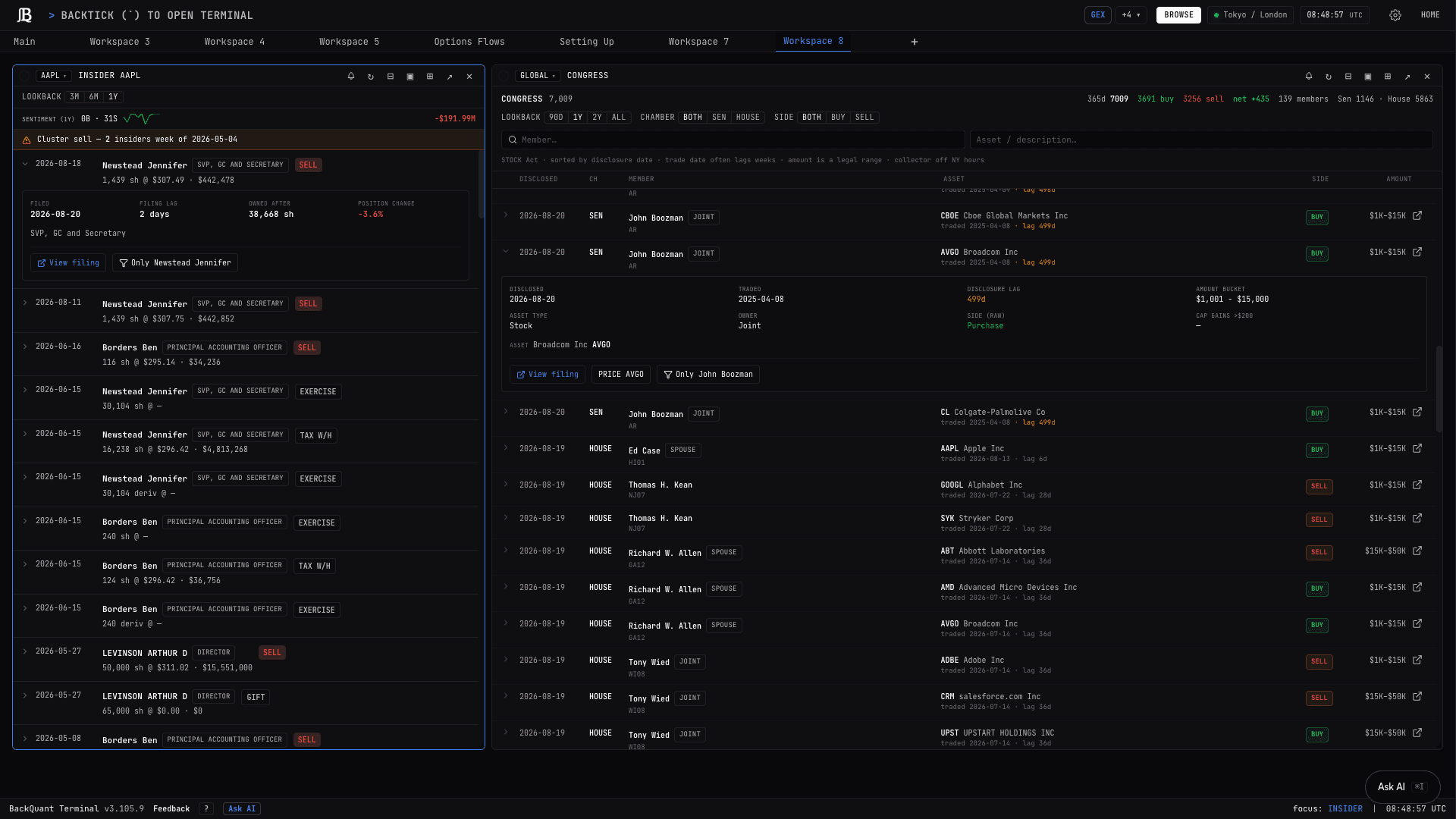1456x819 pixels.
Task: Collapse the Newstead Jennifer 2026-08-18 row
Action: (25, 164)
